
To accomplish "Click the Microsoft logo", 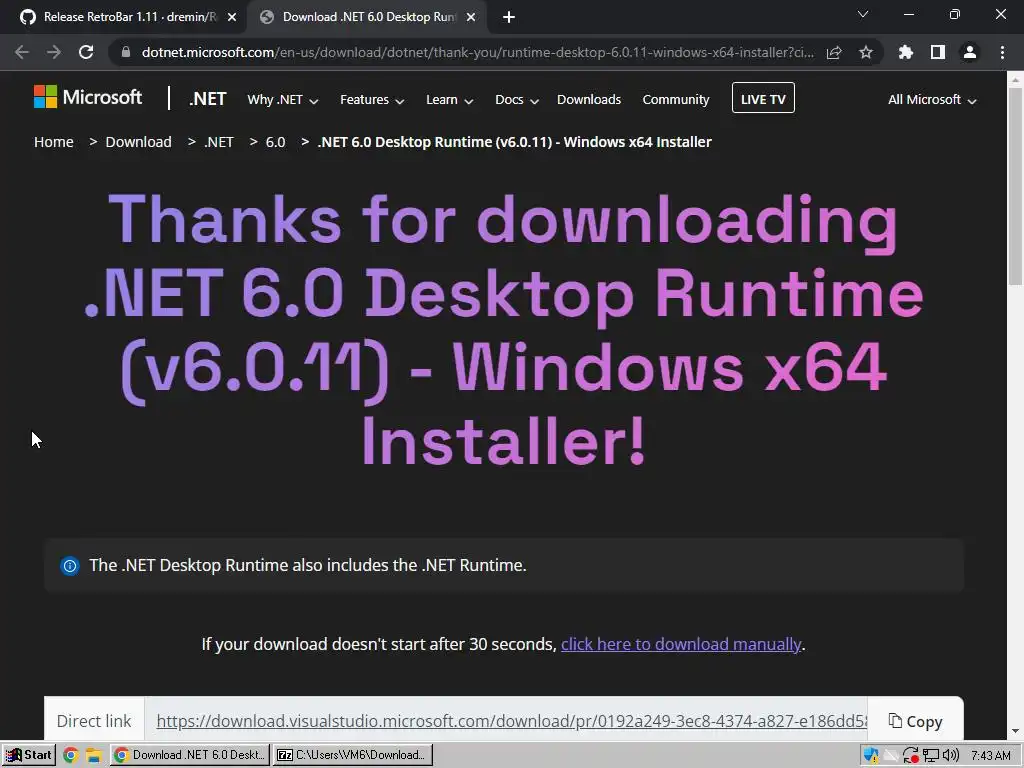I will 88,97.
